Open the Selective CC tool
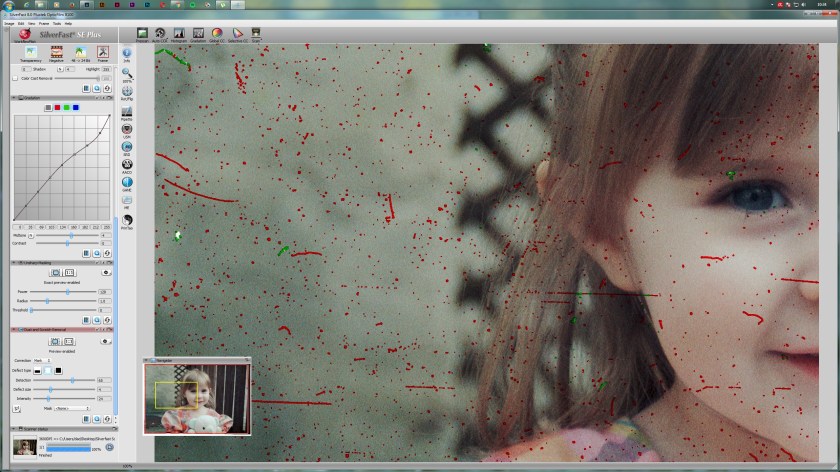Viewport: 840px width, 472px height. (237, 33)
